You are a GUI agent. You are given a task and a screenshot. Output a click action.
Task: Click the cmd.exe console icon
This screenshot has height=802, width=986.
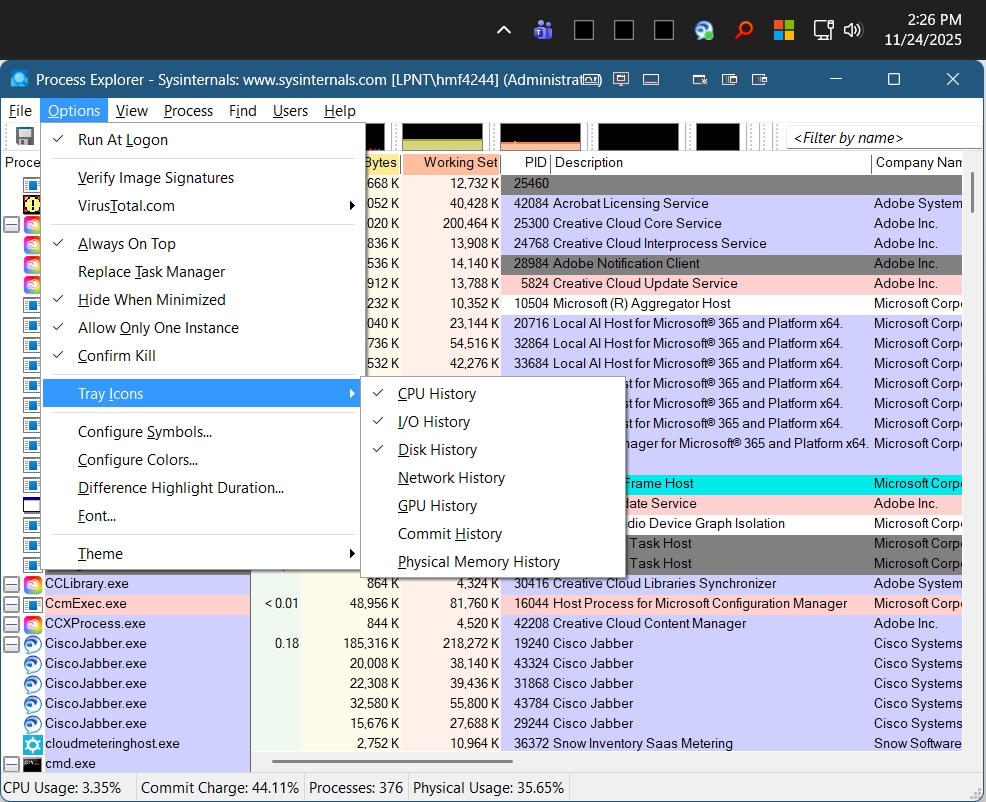(33, 764)
